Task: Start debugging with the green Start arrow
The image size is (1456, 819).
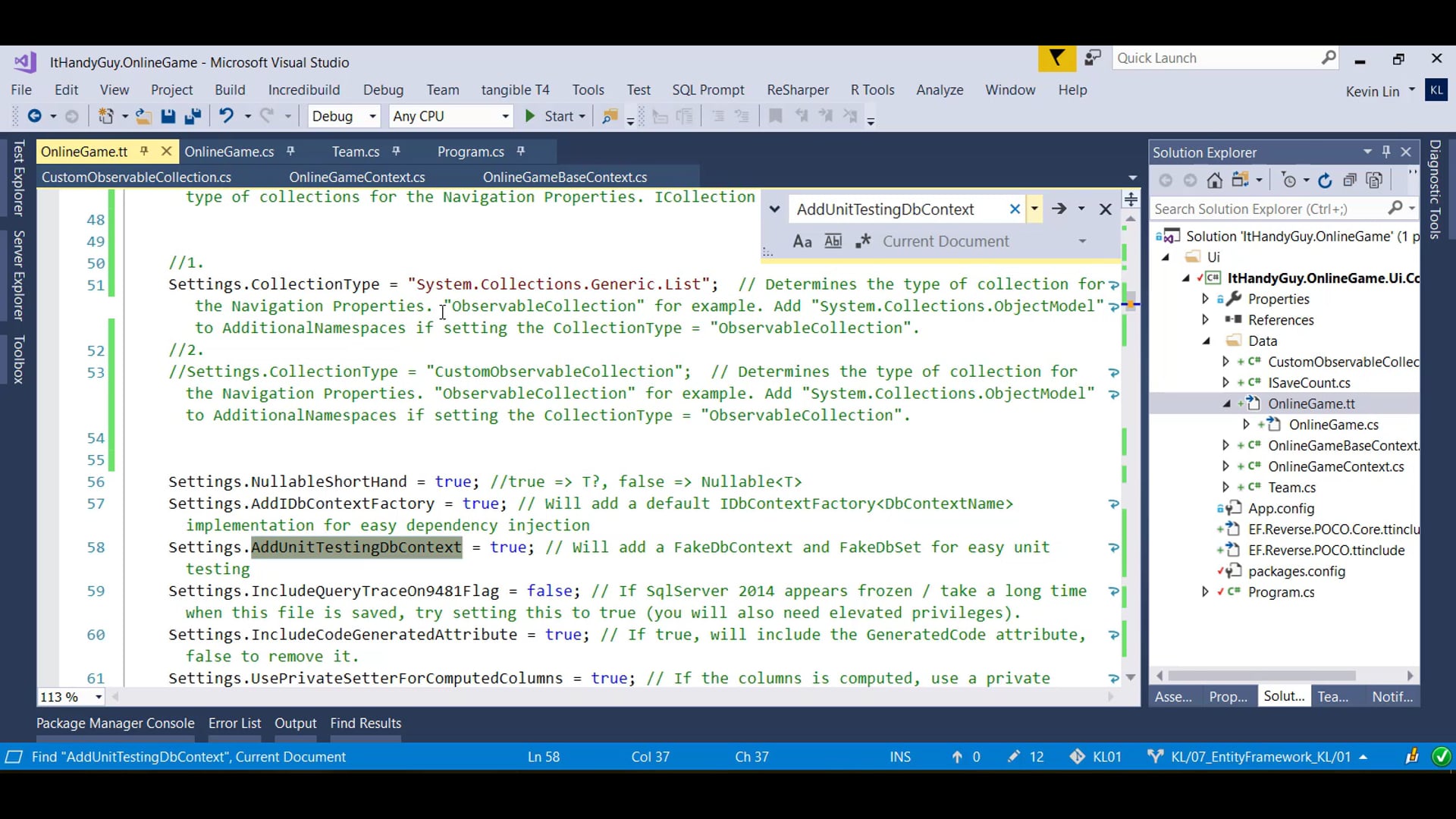Action: (x=531, y=116)
